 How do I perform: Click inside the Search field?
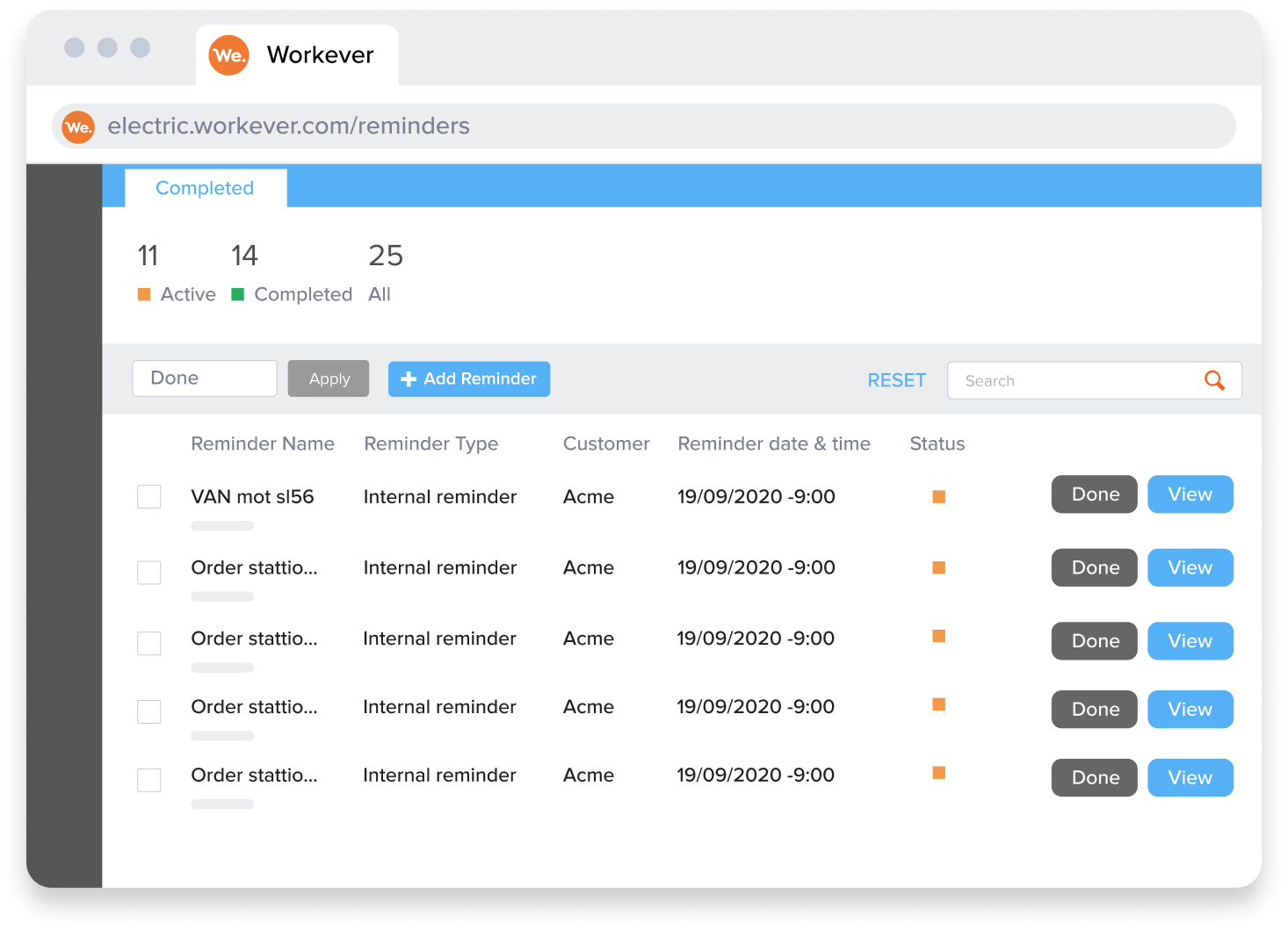tap(1054, 380)
